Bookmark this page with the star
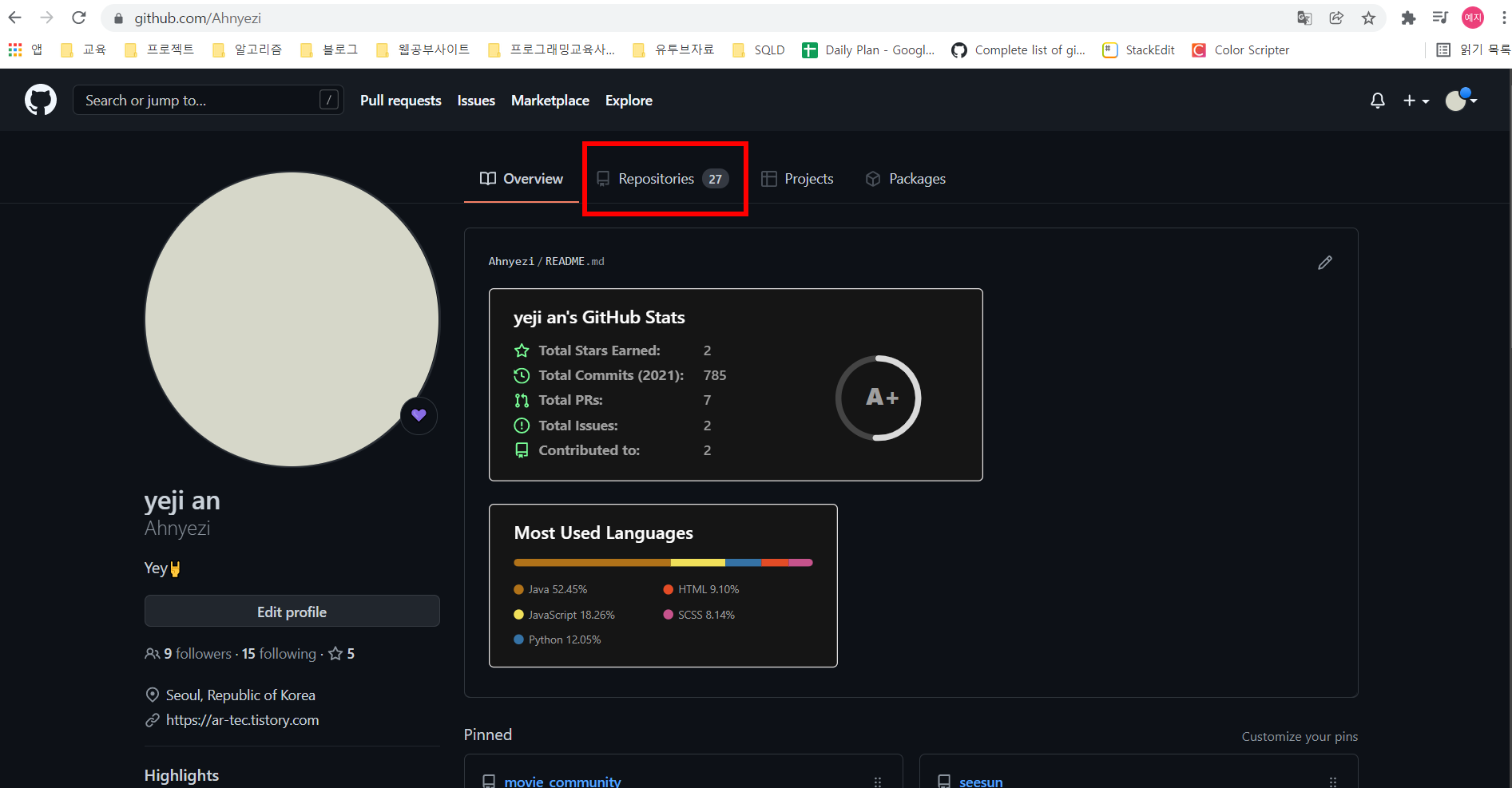This screenshot has width=1512, height=788. point(1369,18)
